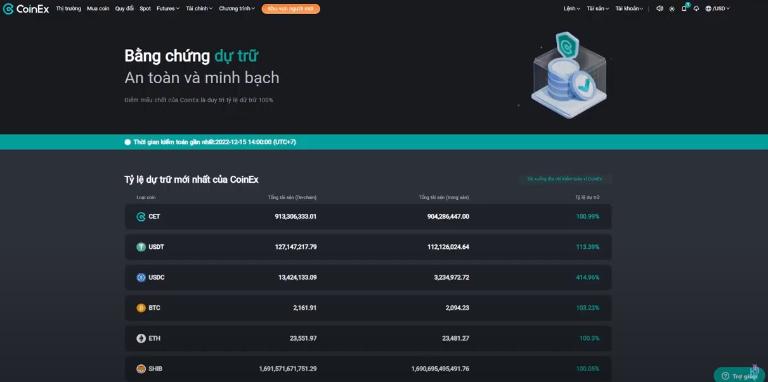Click on-chain value 127,147,217.79
768x382 pixels.
pyautogui.click(x=296, y=247)
